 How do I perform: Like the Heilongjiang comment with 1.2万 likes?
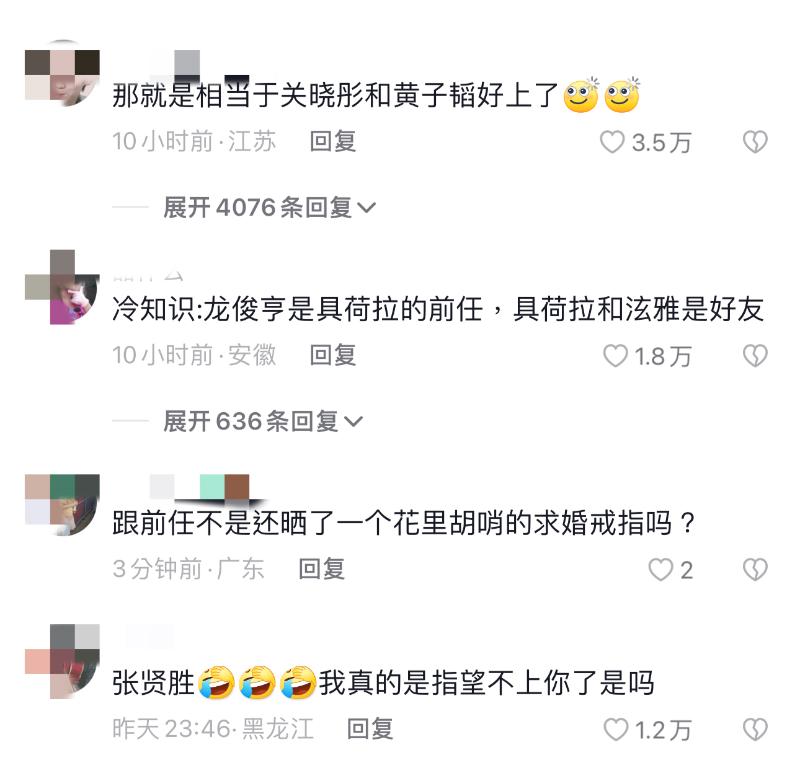pyautogui.click(x=616, y=729)
